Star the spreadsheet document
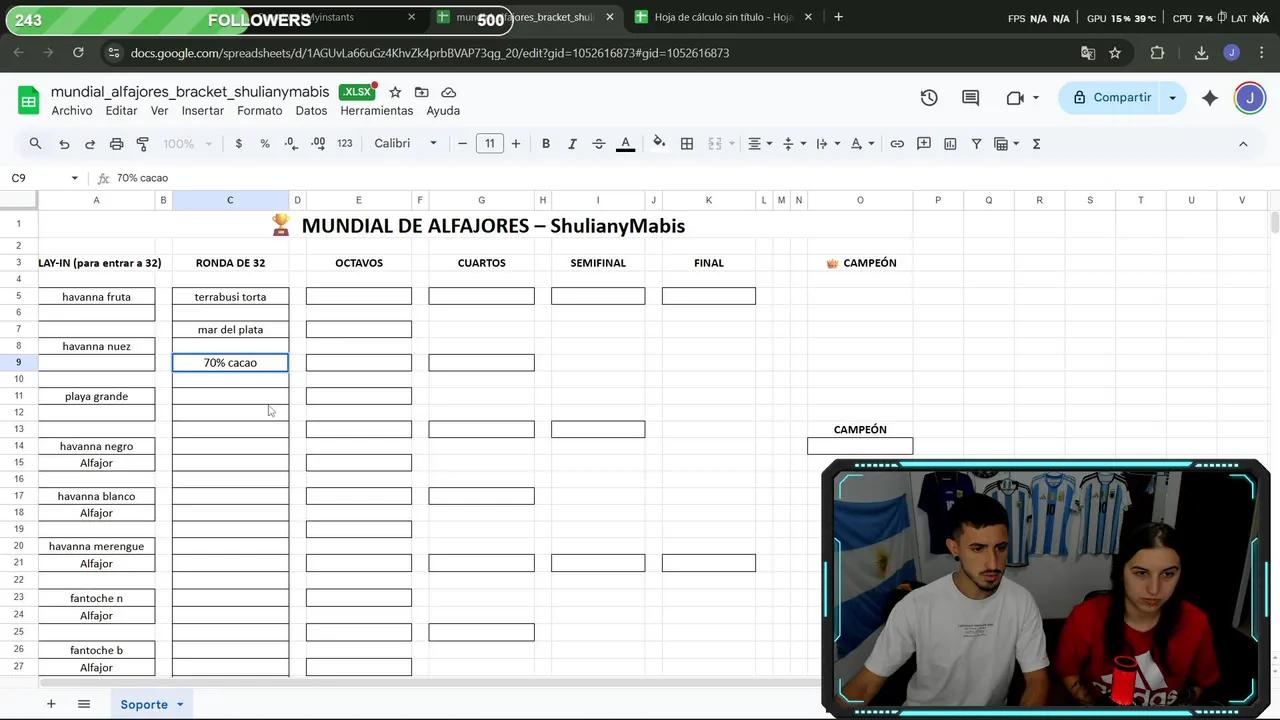 [395, 92]
